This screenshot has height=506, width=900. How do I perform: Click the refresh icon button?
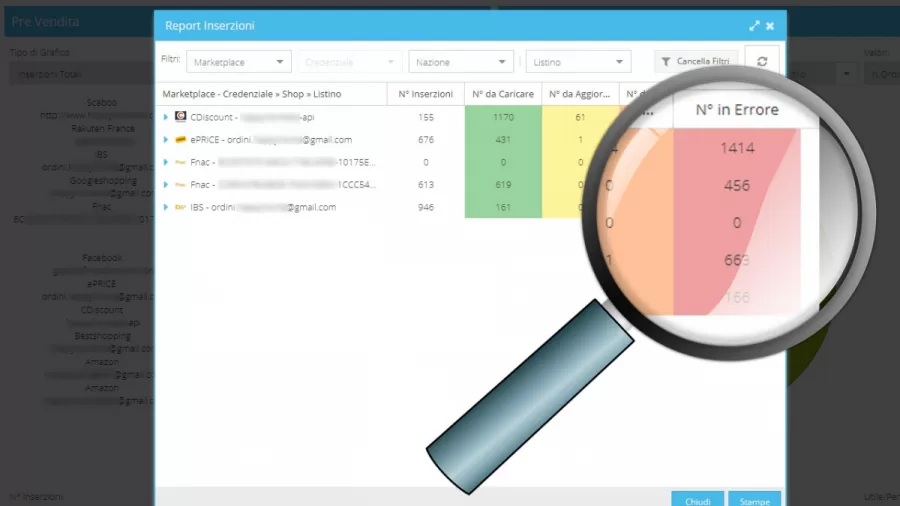(762, 61)
